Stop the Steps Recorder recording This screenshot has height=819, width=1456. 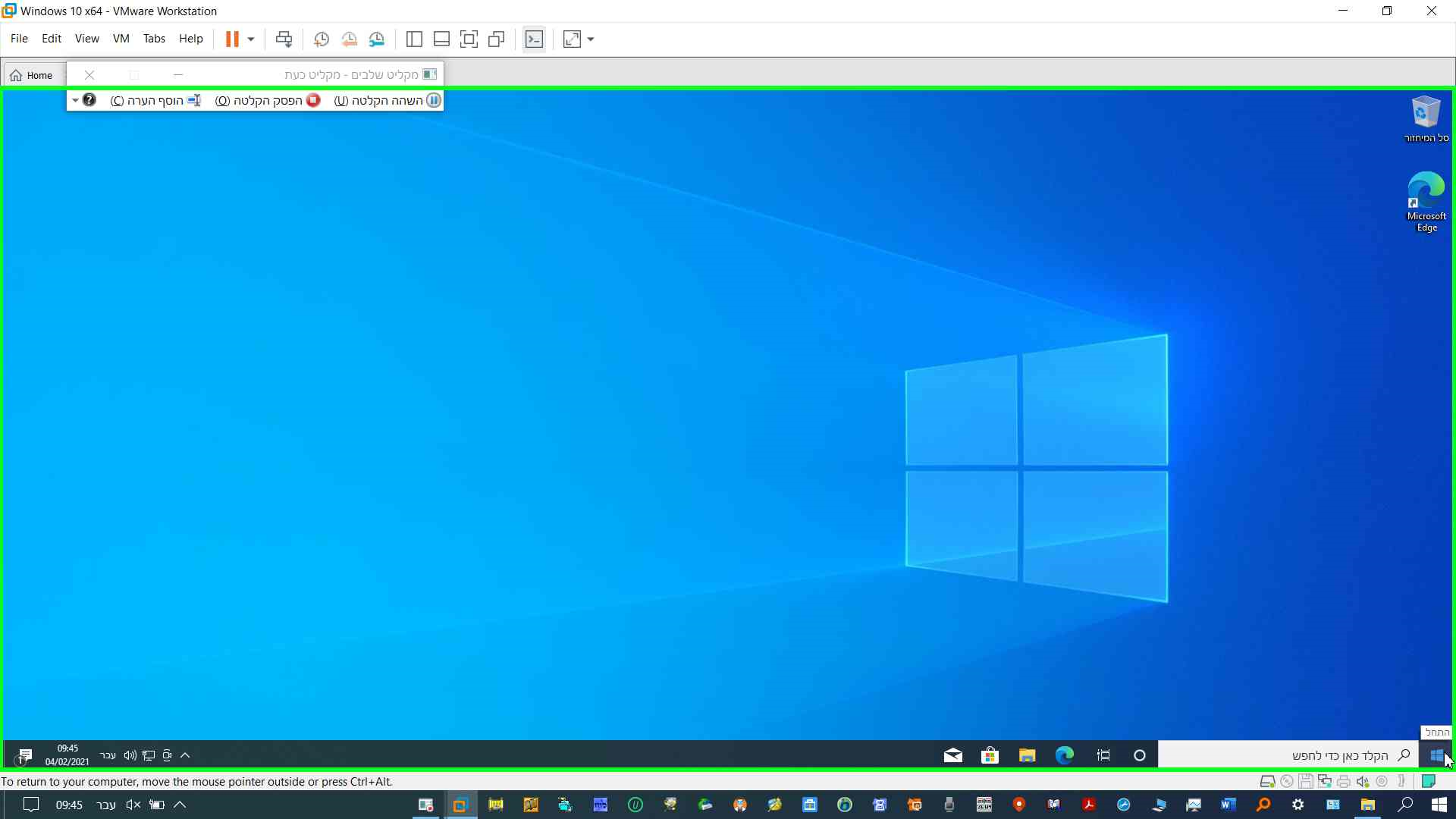(268, 100)
